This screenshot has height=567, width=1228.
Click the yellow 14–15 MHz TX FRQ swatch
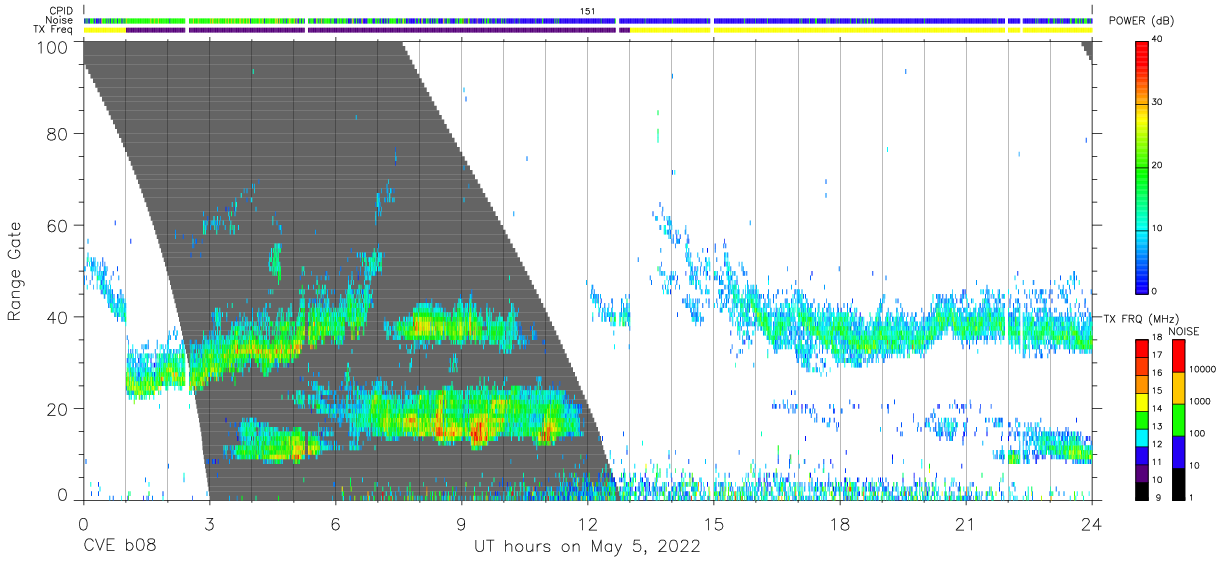(x=1141, y=400)
